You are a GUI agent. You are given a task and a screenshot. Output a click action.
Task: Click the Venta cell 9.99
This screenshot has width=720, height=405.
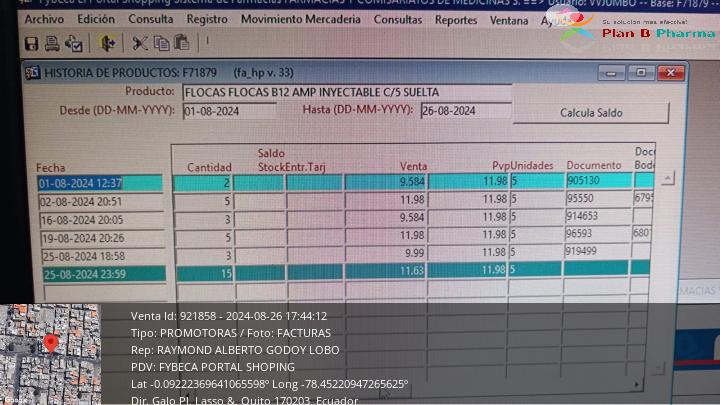tap(385, 253)
